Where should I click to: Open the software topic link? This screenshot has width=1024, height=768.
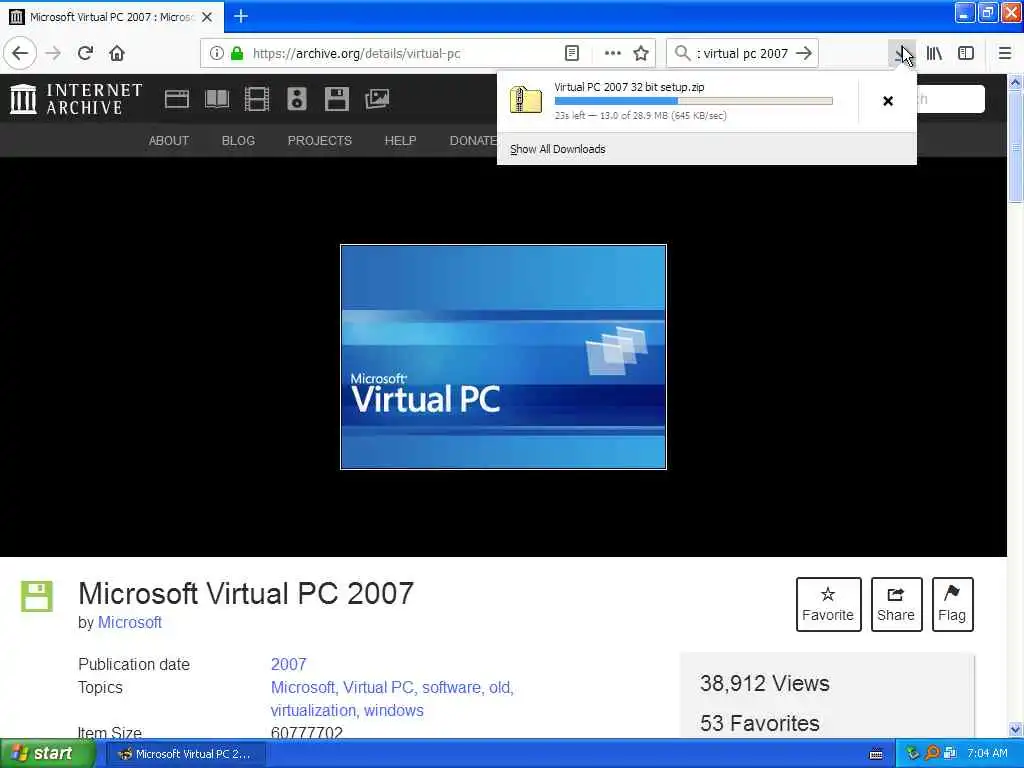point(453,688)
